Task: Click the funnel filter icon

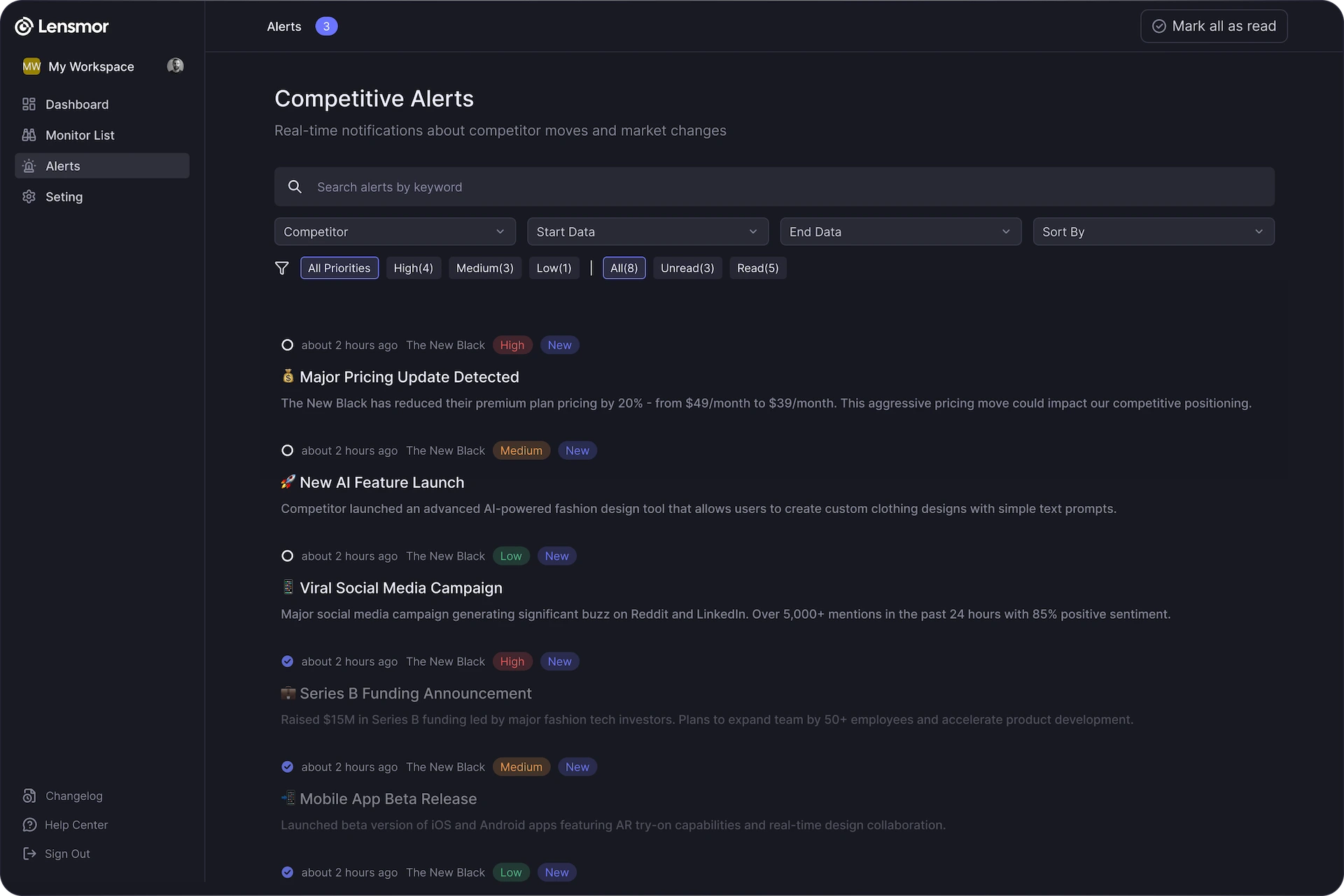Action: click(281, 268)
